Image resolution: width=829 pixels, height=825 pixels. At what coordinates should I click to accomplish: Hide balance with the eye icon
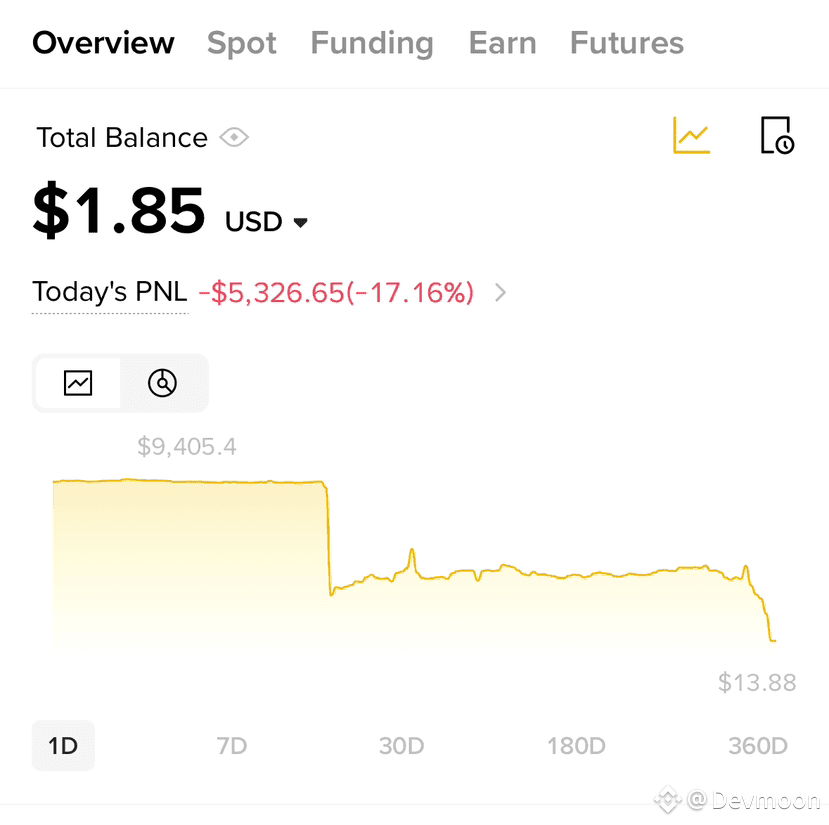234,138
